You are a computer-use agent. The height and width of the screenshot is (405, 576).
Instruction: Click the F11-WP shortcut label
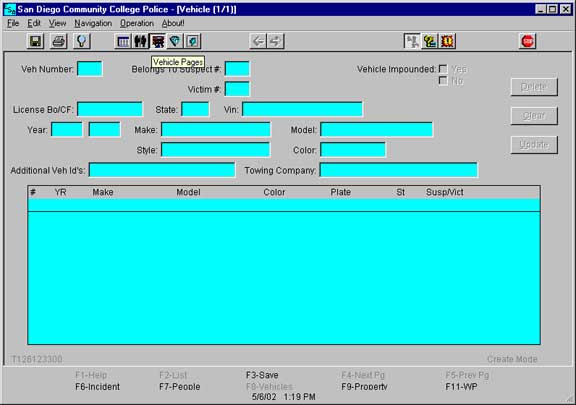point(461,387)
